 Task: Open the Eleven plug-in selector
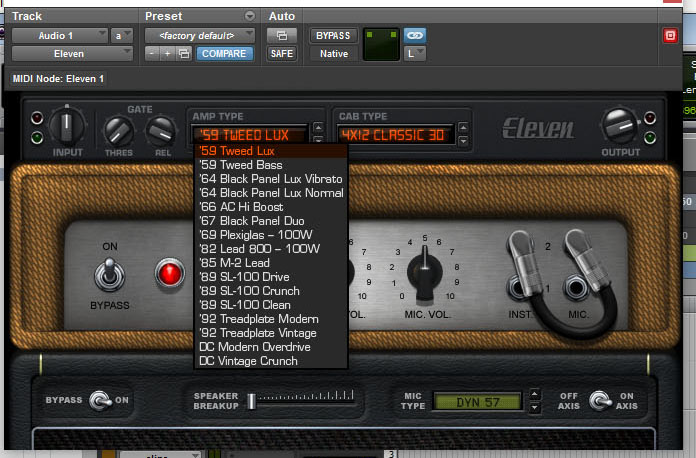(x=72, y=54)
